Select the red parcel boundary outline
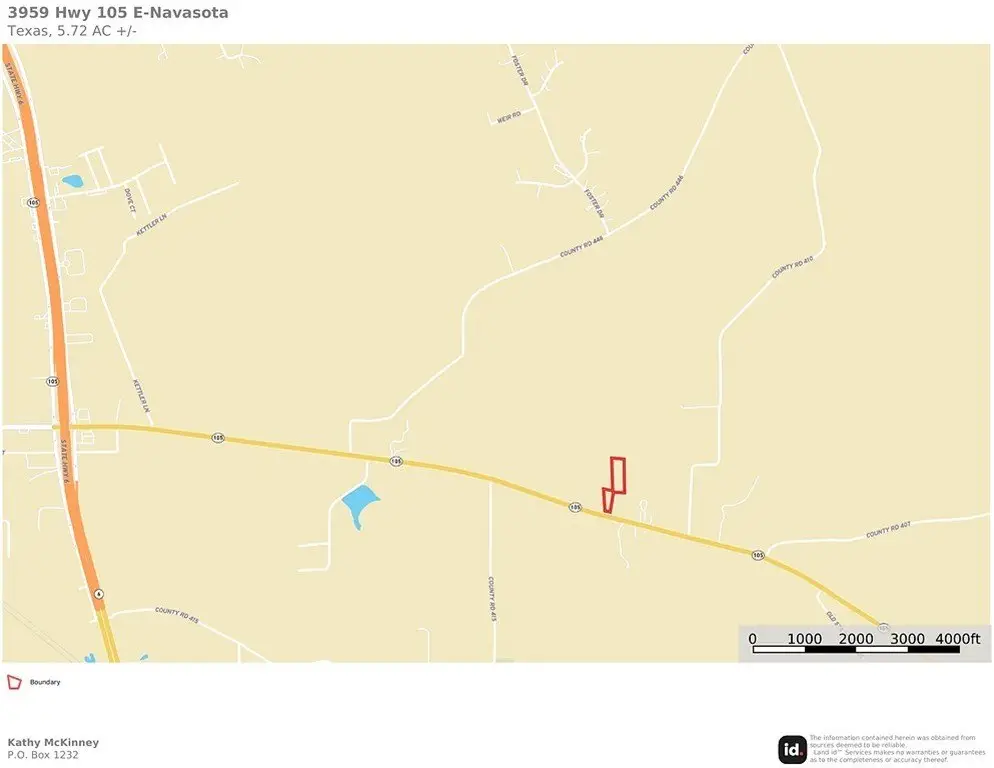994x768 pixels. [x=614, y=485]
